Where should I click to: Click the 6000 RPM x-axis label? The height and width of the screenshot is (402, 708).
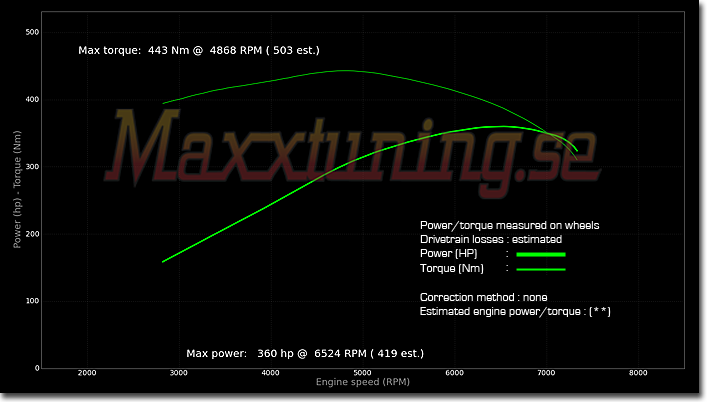(454, 373)
